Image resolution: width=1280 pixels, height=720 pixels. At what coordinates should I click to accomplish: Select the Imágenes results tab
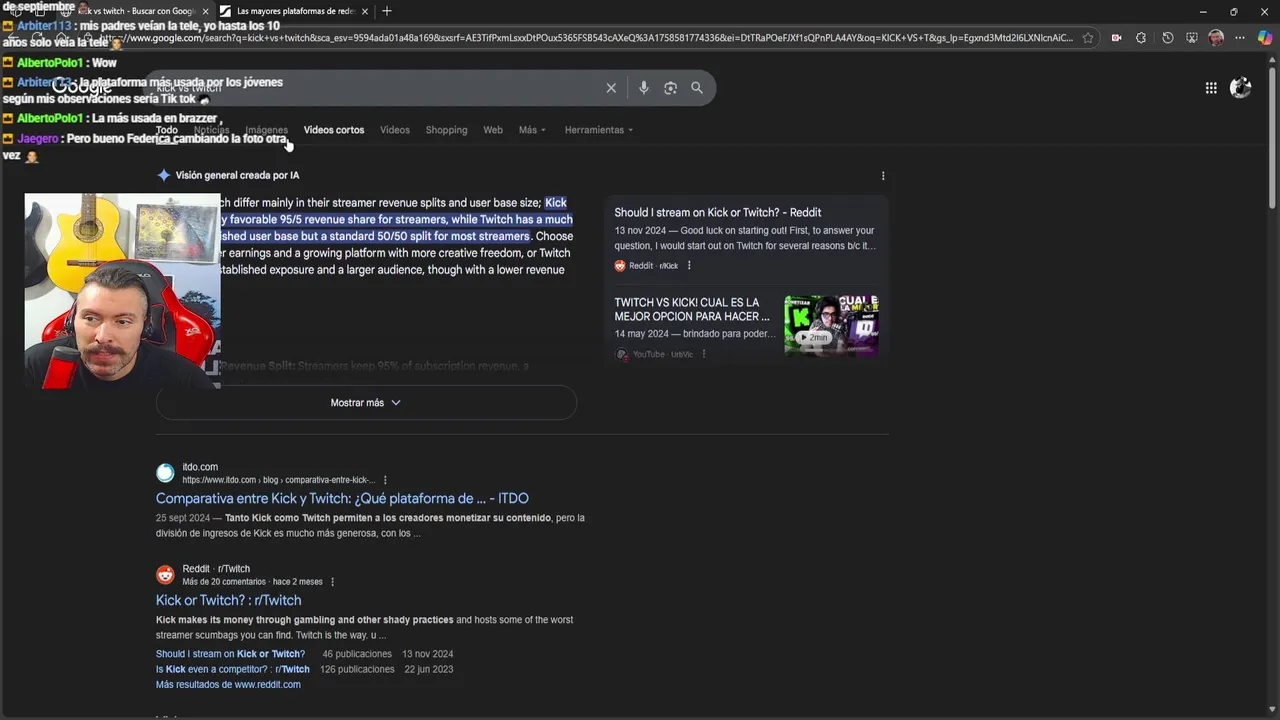(266, 130)
